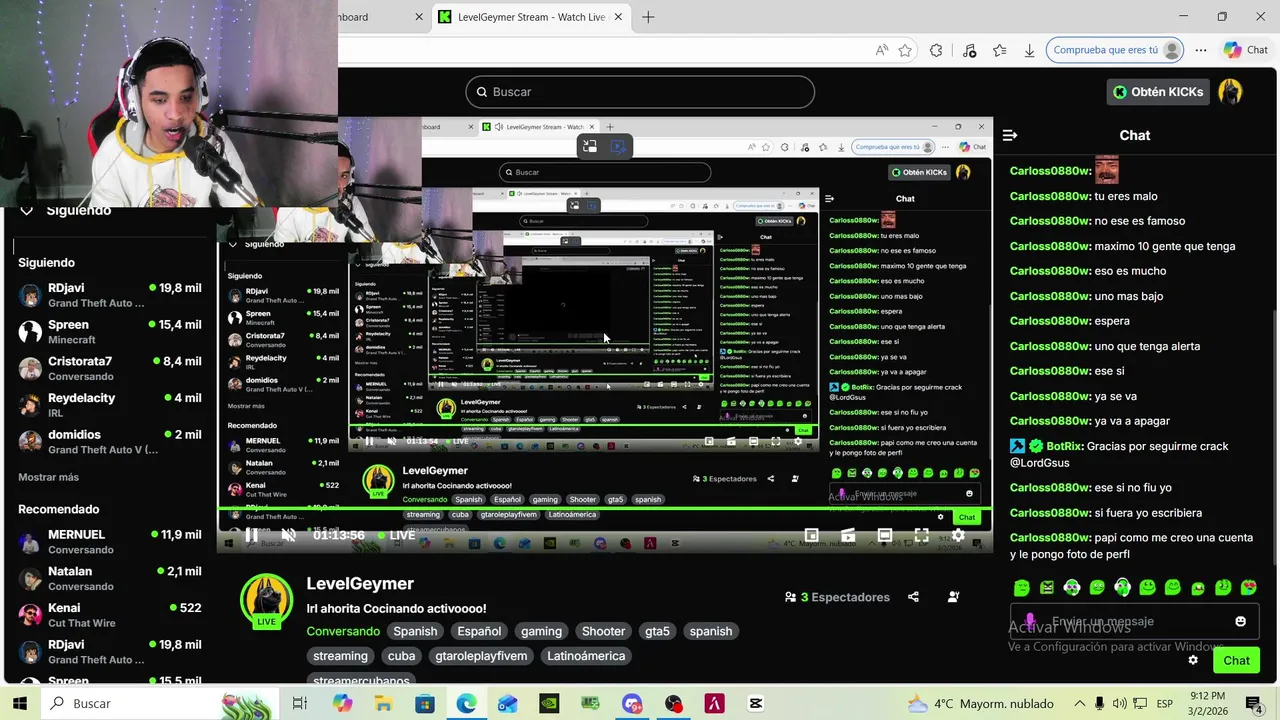
Task: Insert the angry square emote in the quick row
Action: click(1046, 588)
